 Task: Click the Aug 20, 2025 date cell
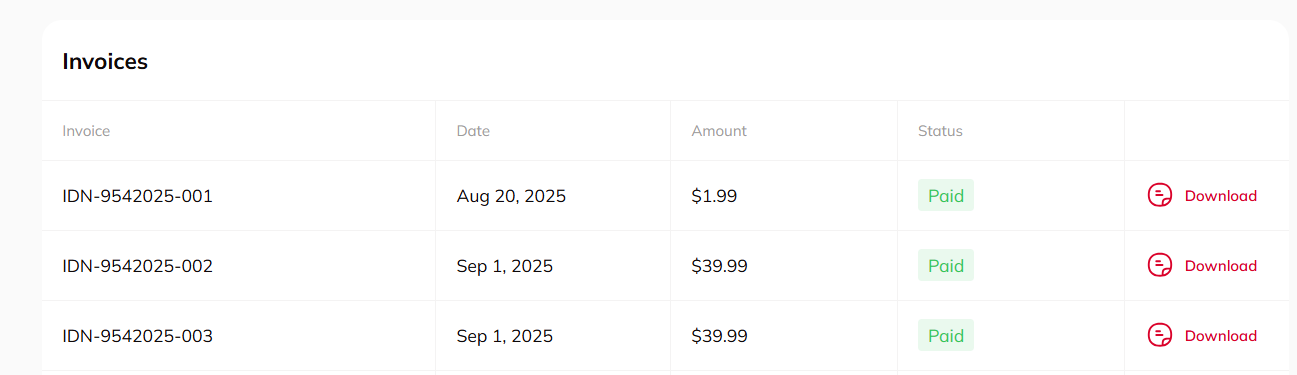[x=511, y=196]
